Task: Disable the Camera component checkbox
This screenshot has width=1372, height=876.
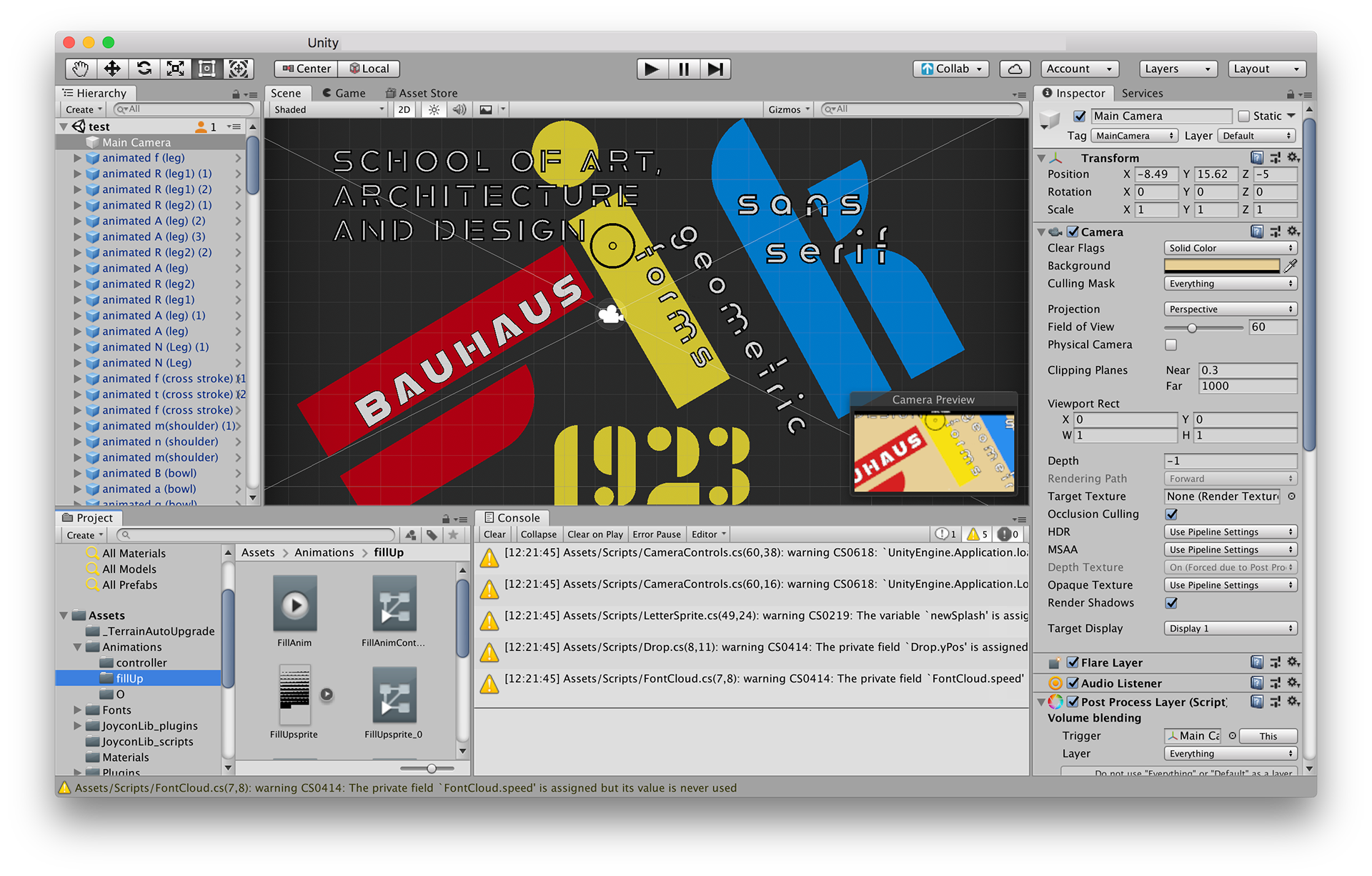Action: [x=1073, y=232]
